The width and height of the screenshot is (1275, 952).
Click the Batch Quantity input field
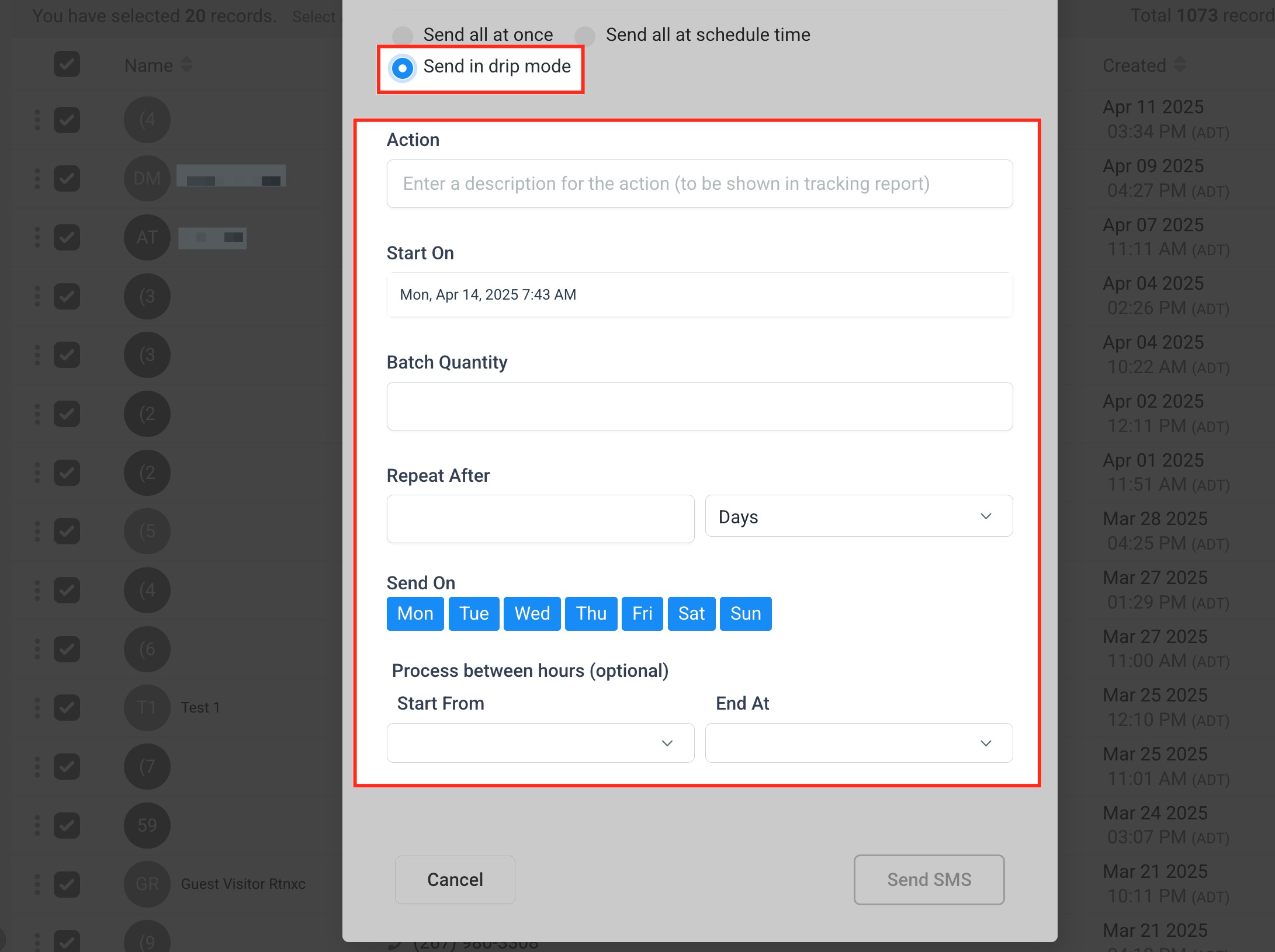coord(699,406)
